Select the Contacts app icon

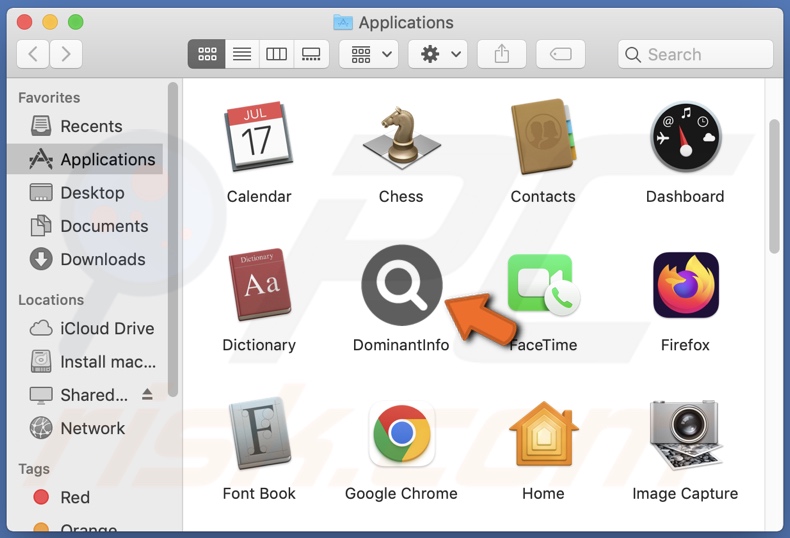click(543, 137)
